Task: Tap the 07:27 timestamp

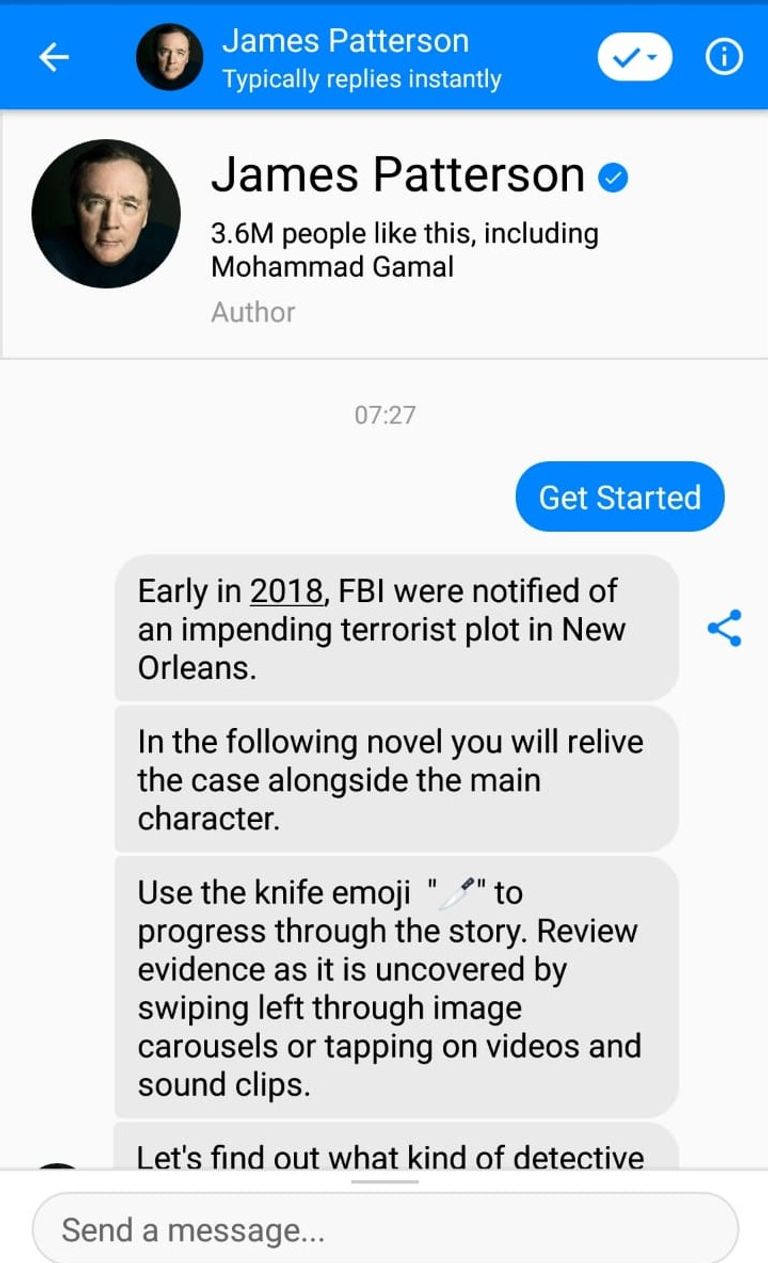Action: click(x=385, y=414)
